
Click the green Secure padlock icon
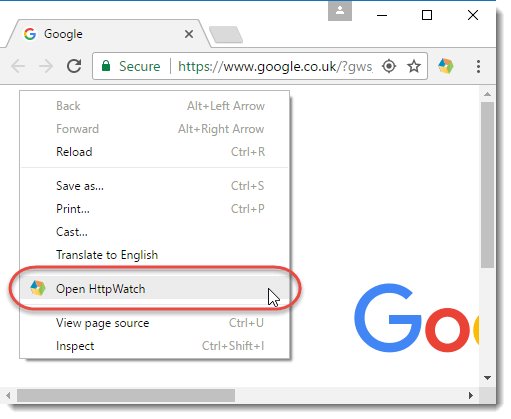click(106, 66)
